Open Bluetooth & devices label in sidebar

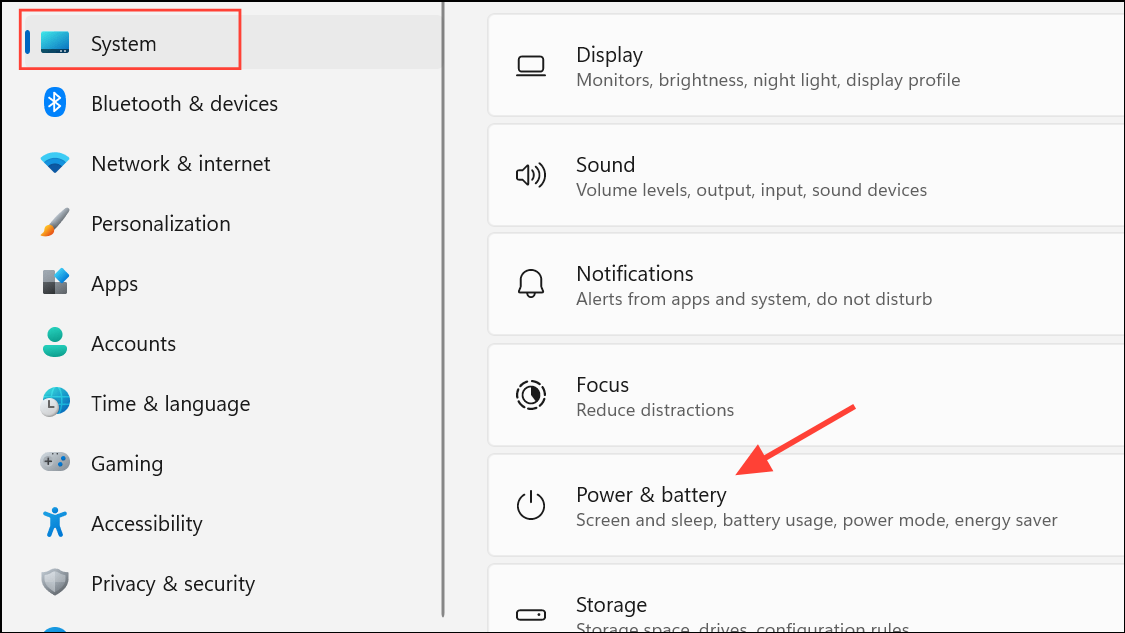coord(184,104)
